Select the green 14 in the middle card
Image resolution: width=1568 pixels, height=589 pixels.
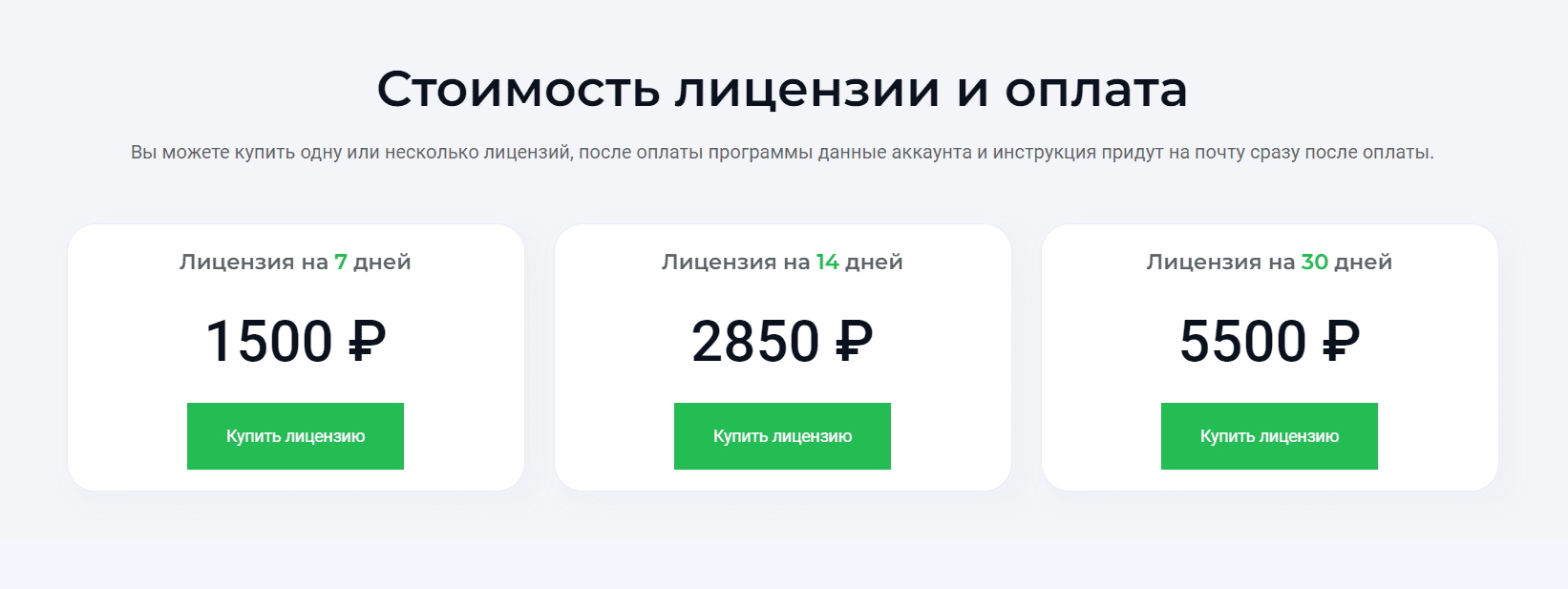coord(829,262)
